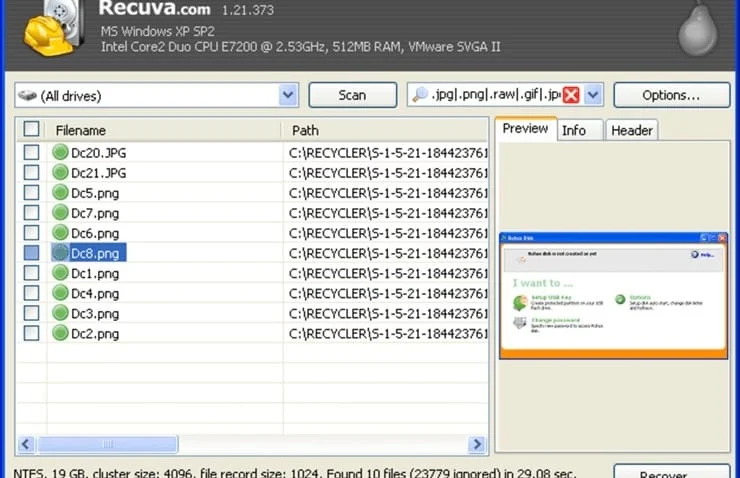Click the green status icon of Dc21.JPG

pos(60,173)
